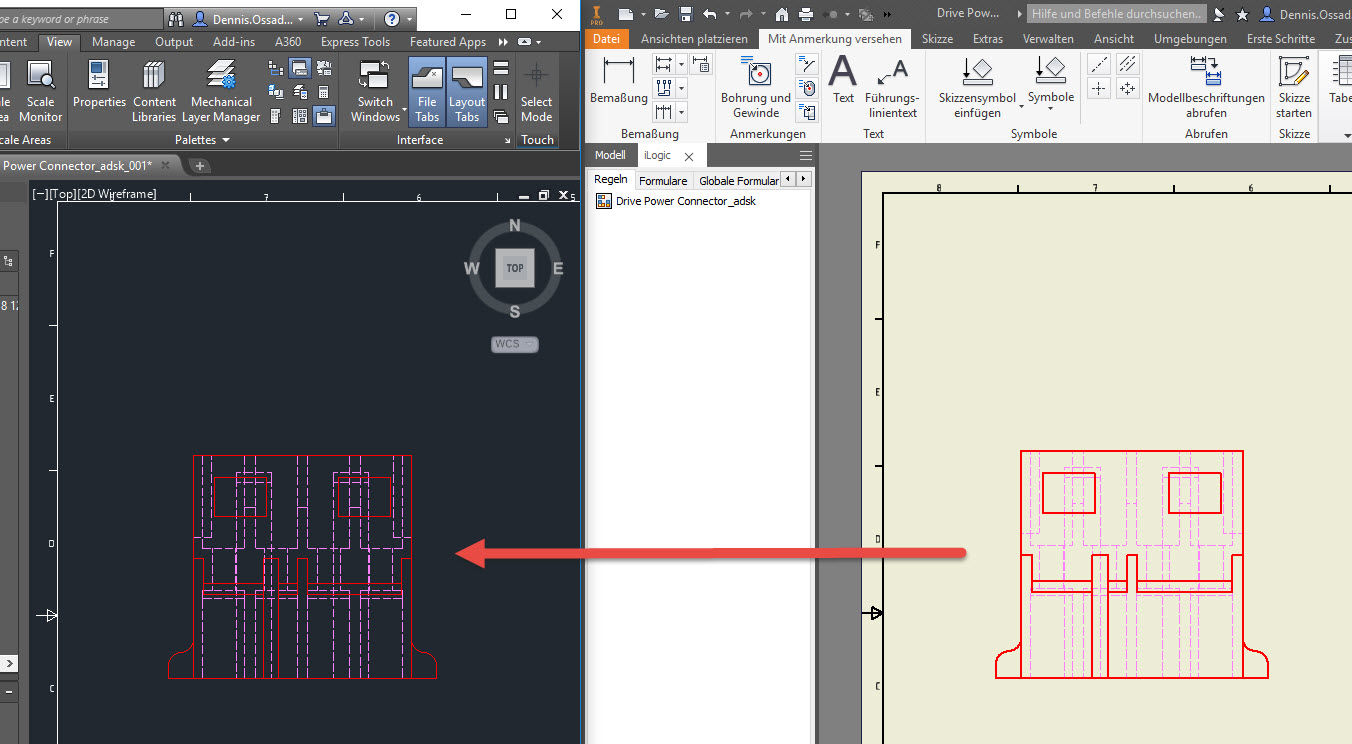
Task: Switch to Ansichten platzieren tab
Action: [x=694, y=39]
